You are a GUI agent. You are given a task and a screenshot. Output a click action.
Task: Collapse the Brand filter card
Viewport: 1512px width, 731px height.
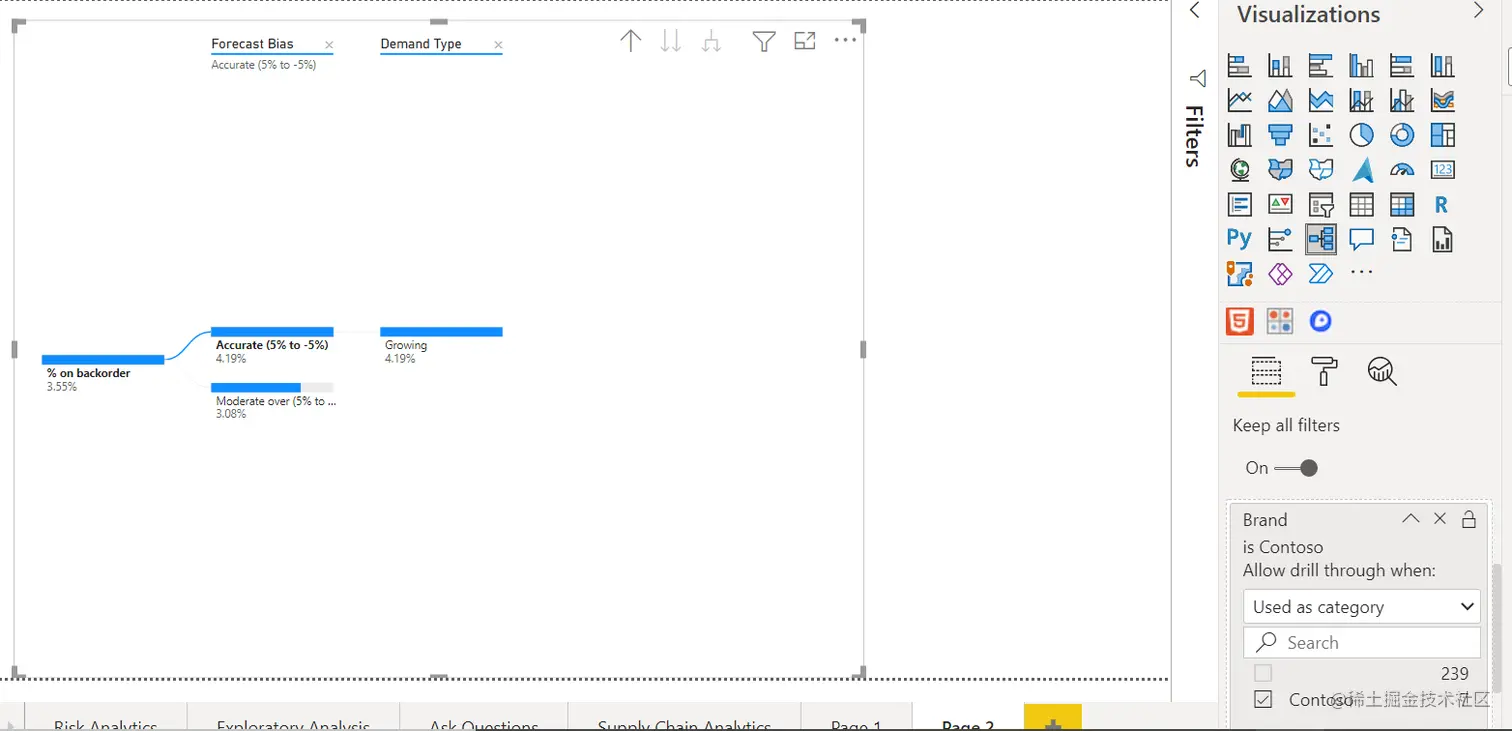tap(1410, 519)
